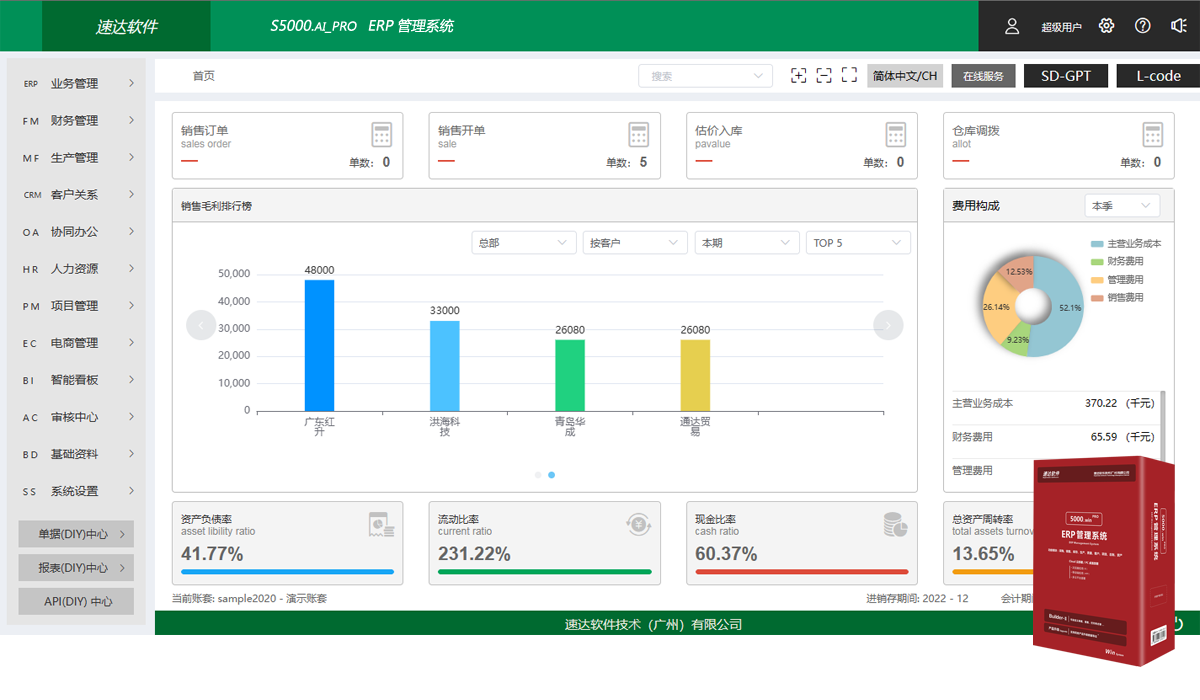The height and width of the screenshot is (700, 1200).
Task: Click the expense list scrollbar
Action: [x=1163, y=425]
